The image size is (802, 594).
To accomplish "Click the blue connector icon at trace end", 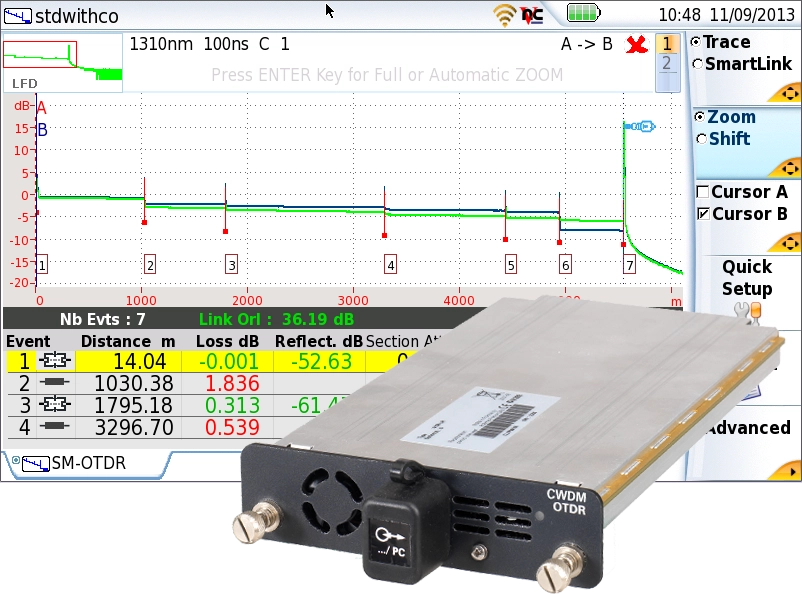I will click(x=640, y=126).
